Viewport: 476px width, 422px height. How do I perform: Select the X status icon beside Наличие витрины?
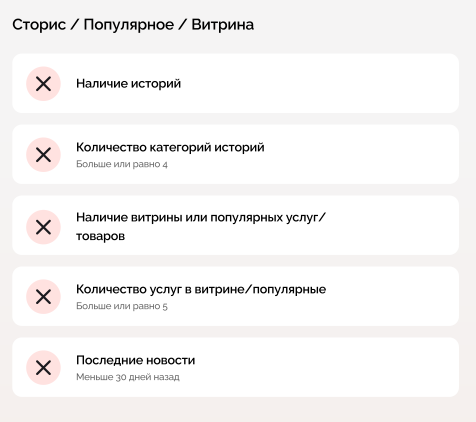click(43, 227)
